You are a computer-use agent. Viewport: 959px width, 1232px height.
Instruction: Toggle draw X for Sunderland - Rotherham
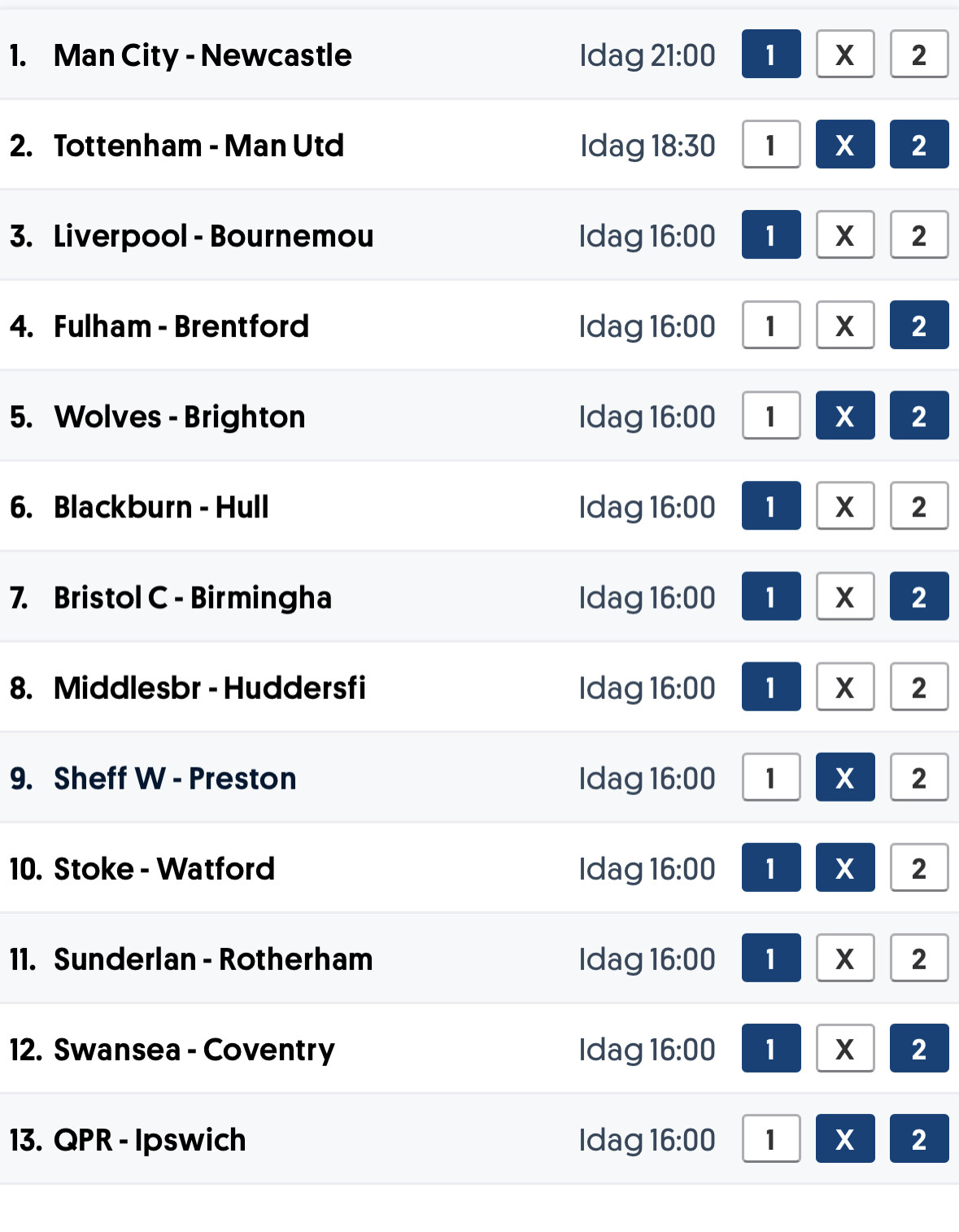[x=845, y=958]
